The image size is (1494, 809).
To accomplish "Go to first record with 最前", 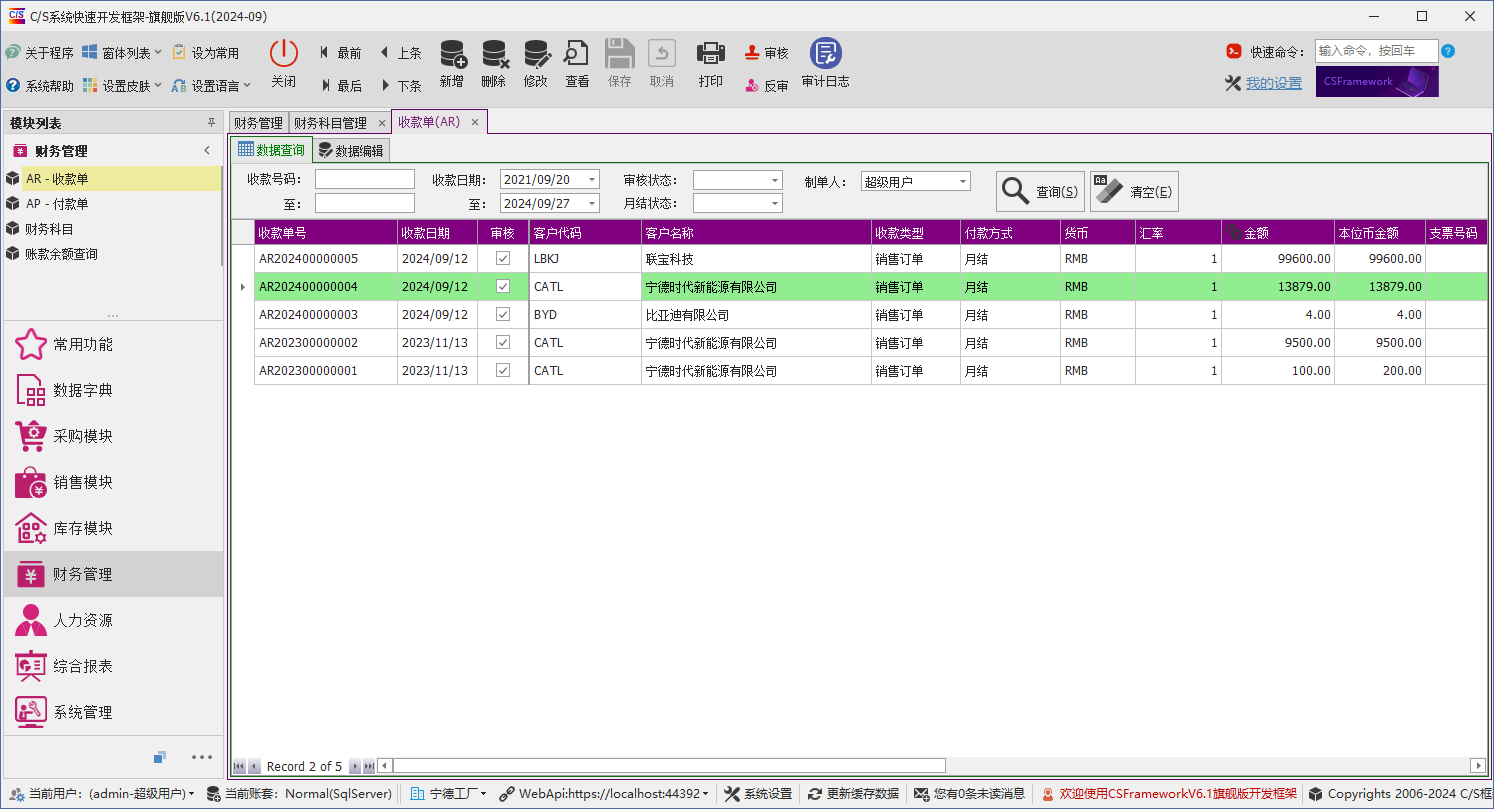I will coord(340,53).
